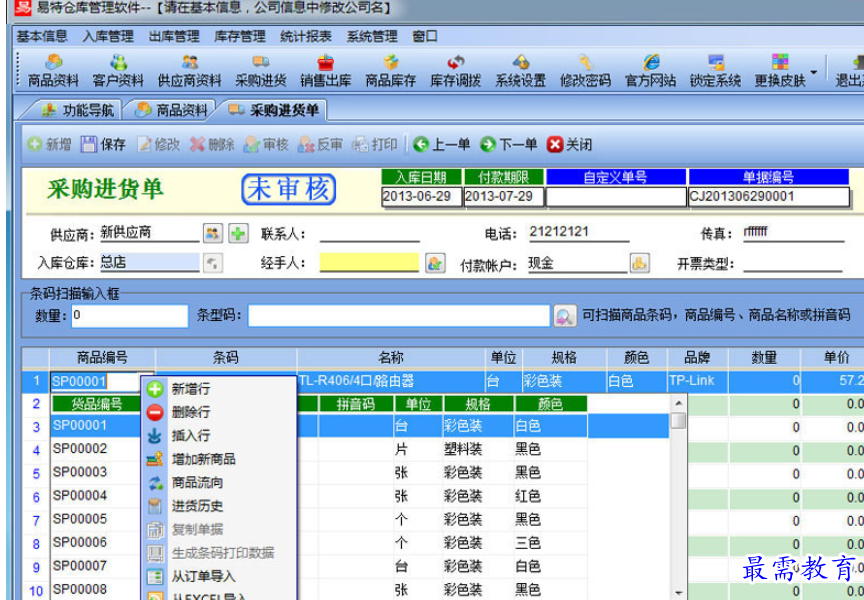Switch to 功能导航 tab
864x600 pixels.
pyautogui.click(x=78, y=110)
